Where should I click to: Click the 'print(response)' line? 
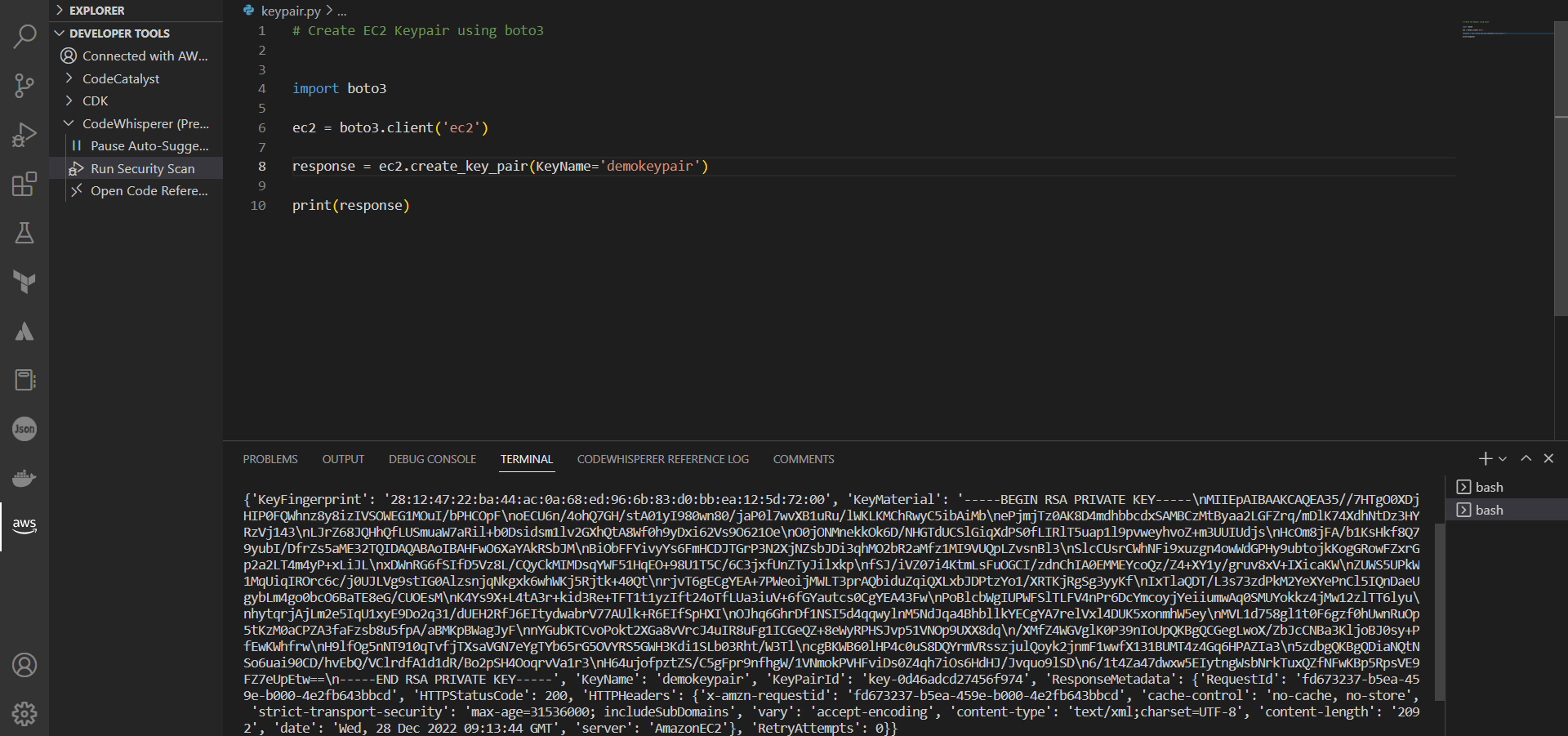[x=351, y=205]
